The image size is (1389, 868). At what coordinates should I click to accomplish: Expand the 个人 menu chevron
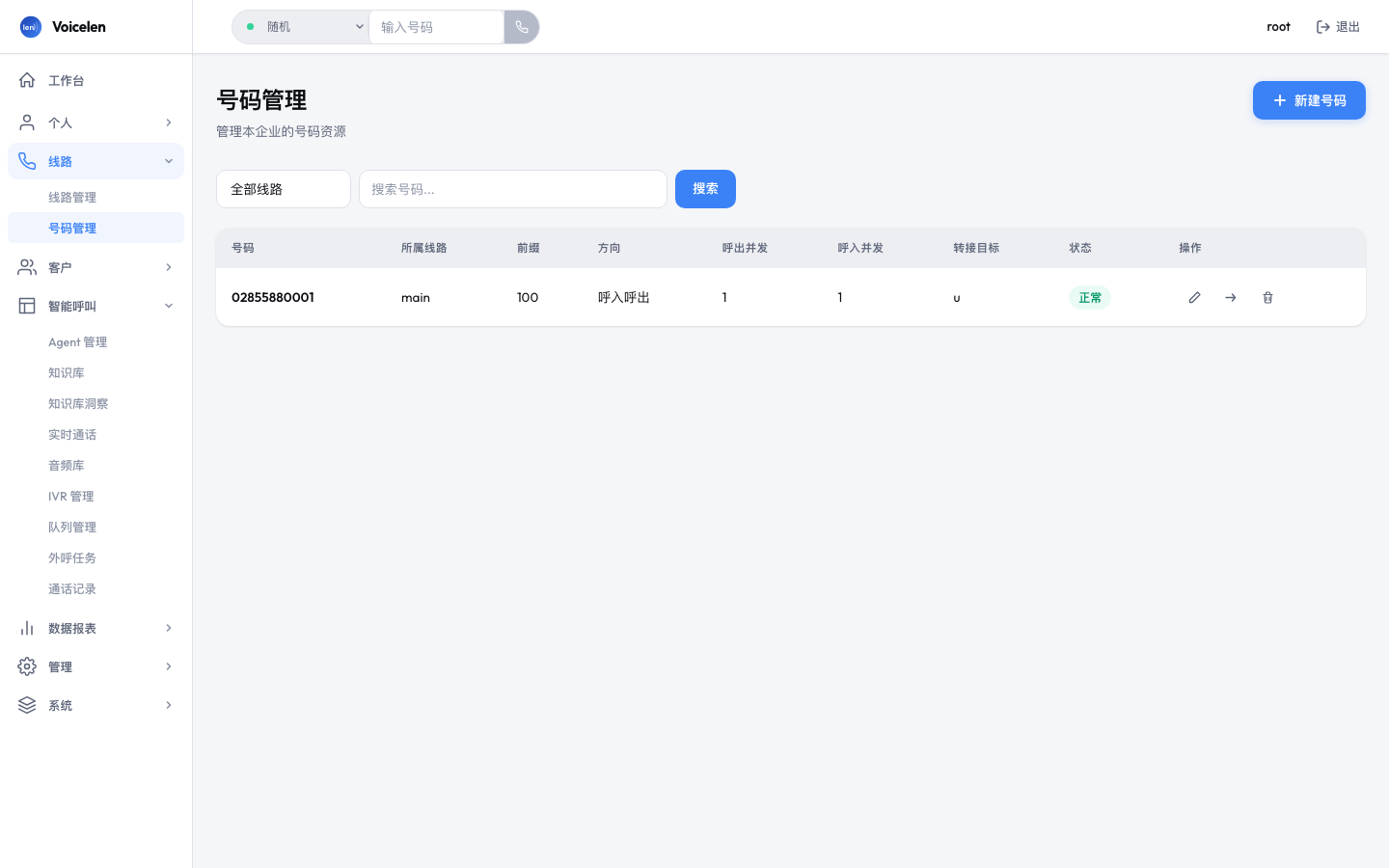coord(169,122)
